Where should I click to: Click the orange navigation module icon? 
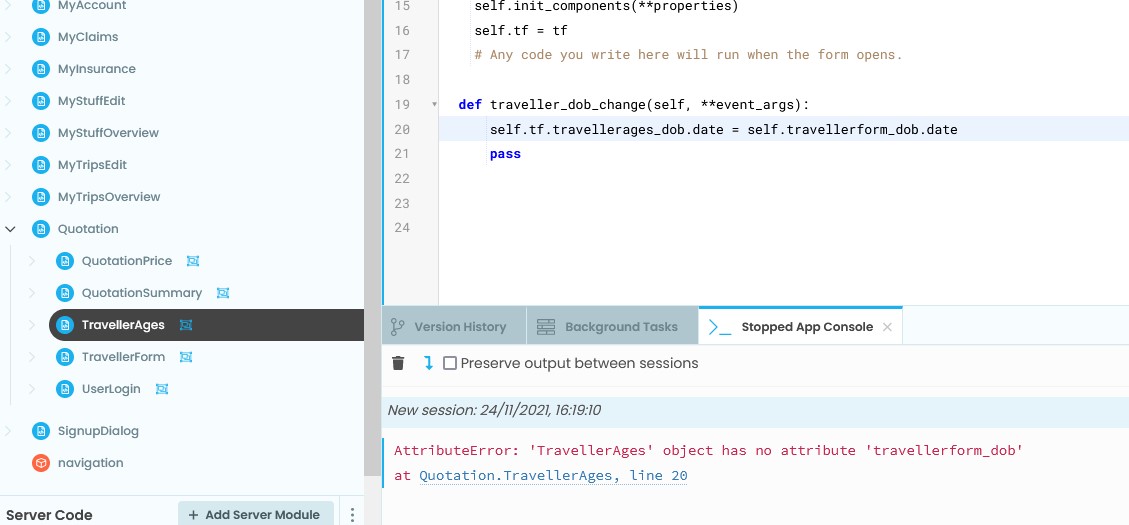click(41, 463)
